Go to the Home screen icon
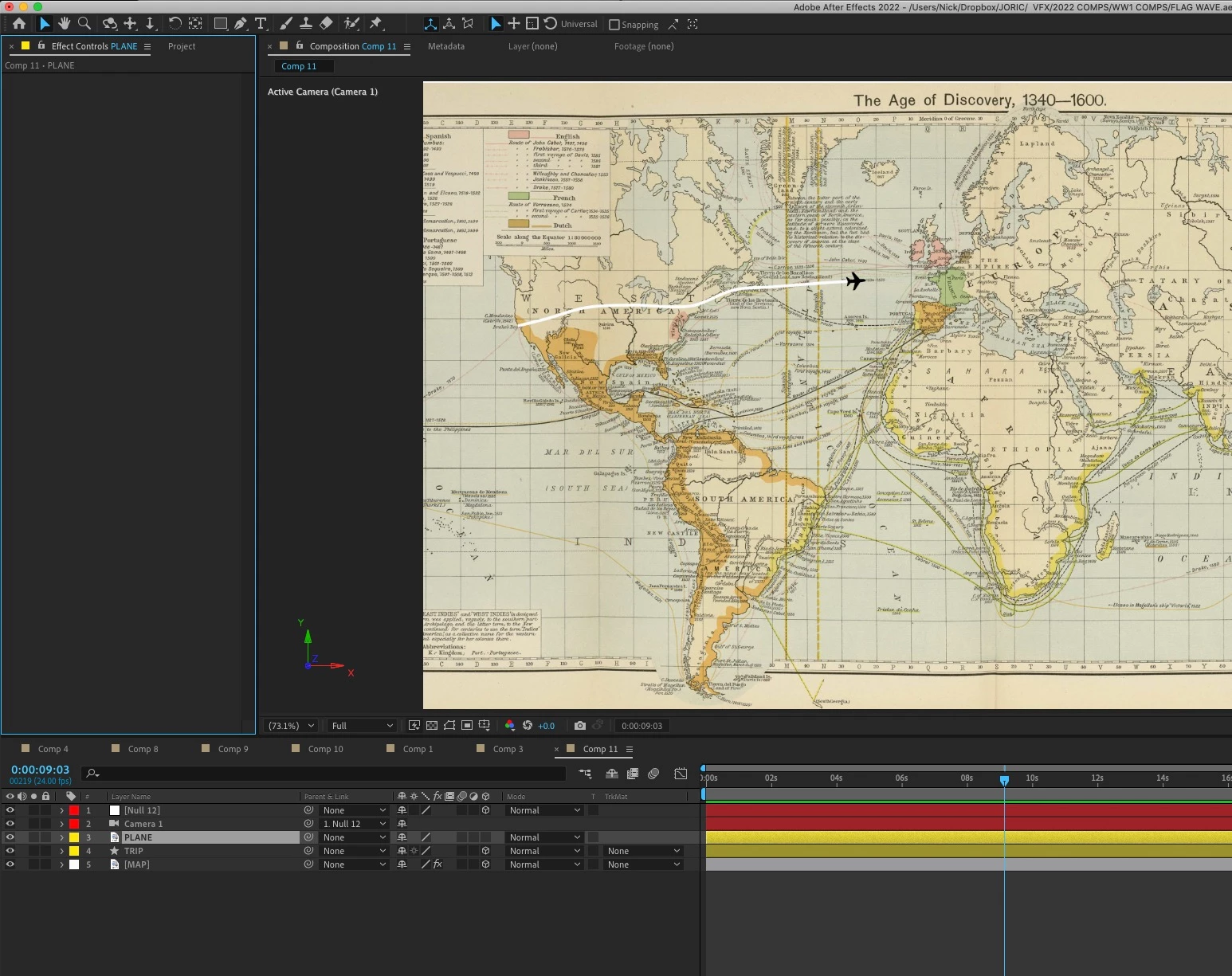Viewport: 1232px width, 976px height. click(19, 24)
